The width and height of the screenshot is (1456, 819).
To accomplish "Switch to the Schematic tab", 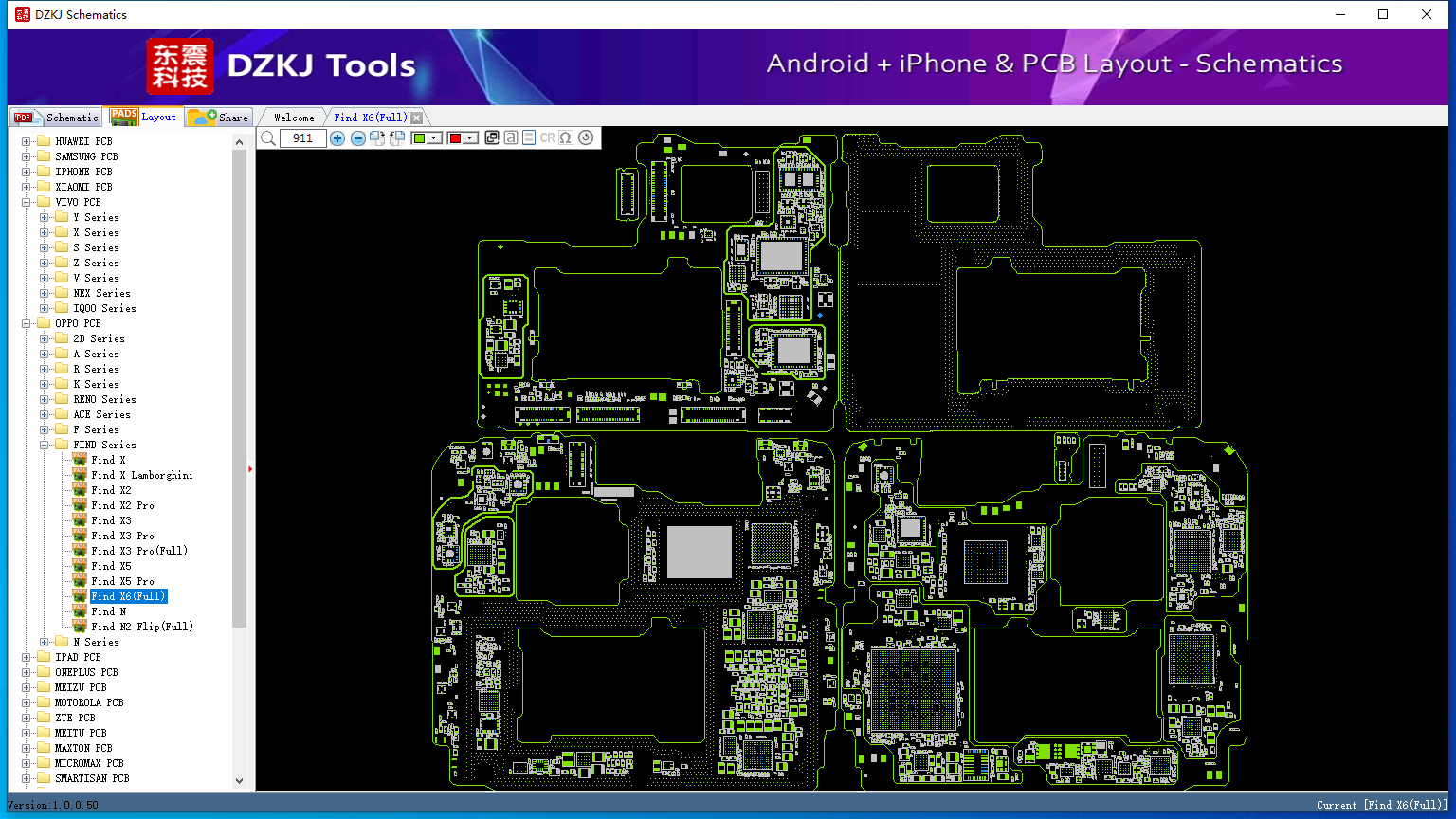I will tap(57, 118).
